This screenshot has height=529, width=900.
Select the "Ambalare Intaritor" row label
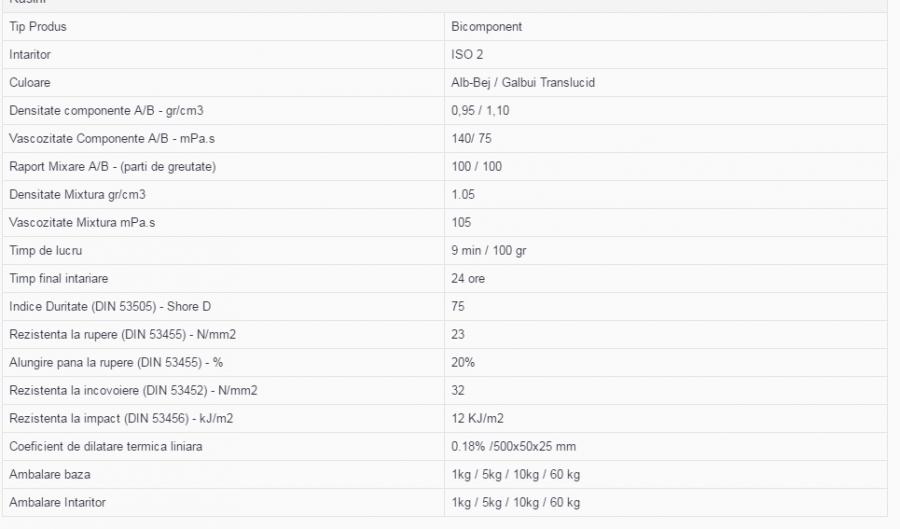click(57, 503)
